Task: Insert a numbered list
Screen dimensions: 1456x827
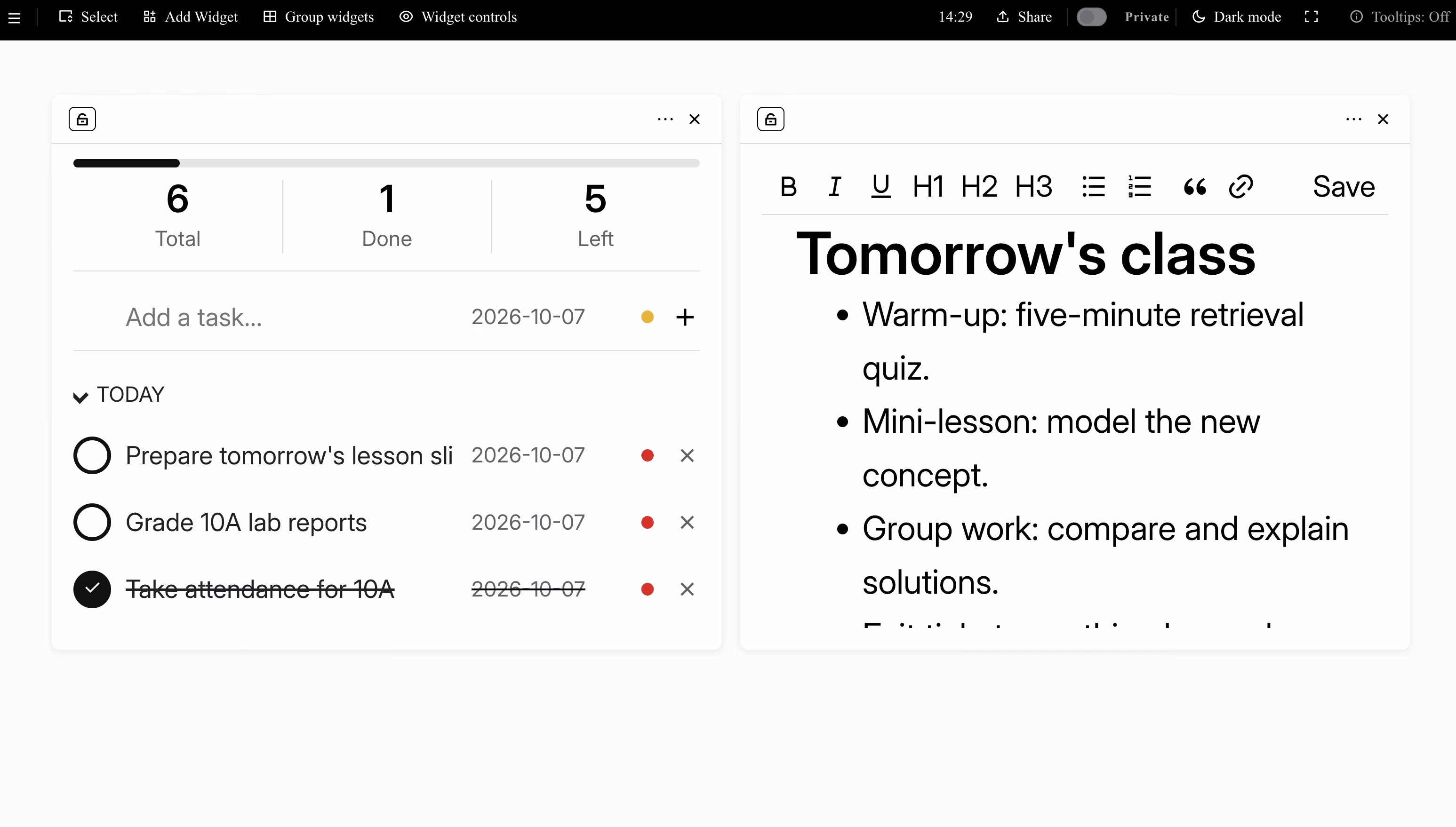Action: tap(1140, 187)
